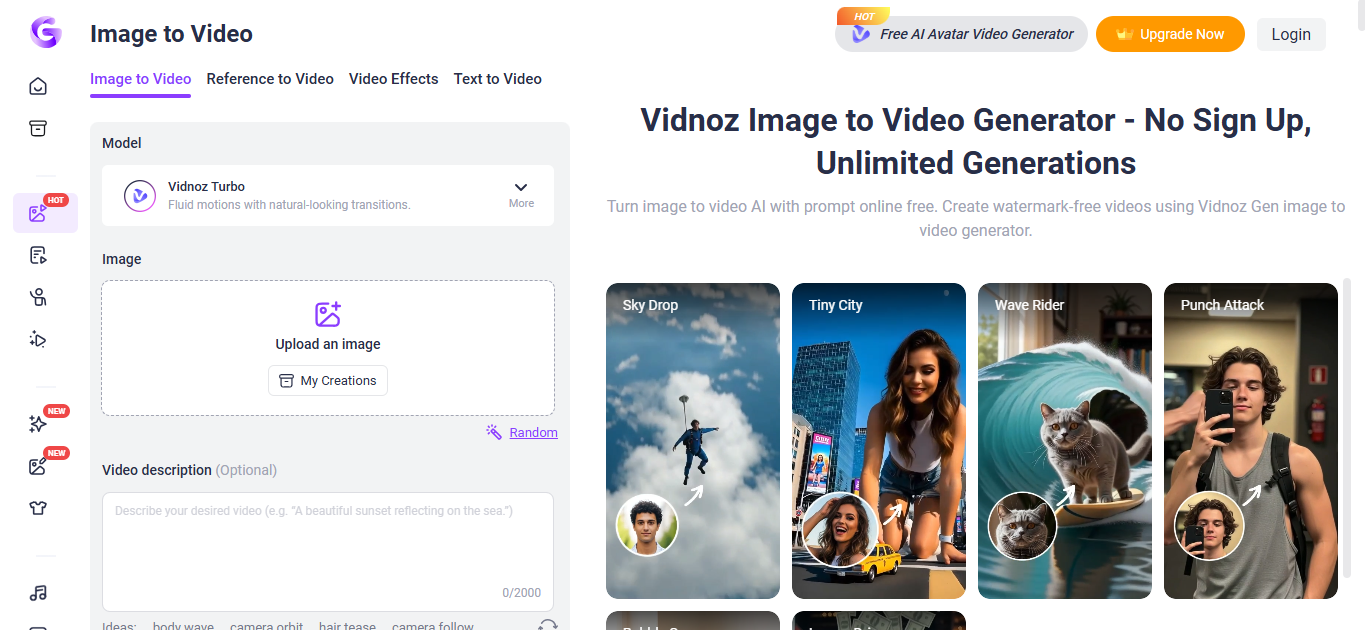This screenshot has height=630, width=1365.
Task: Open the music note sidebar icon
Action: point(38,593)
